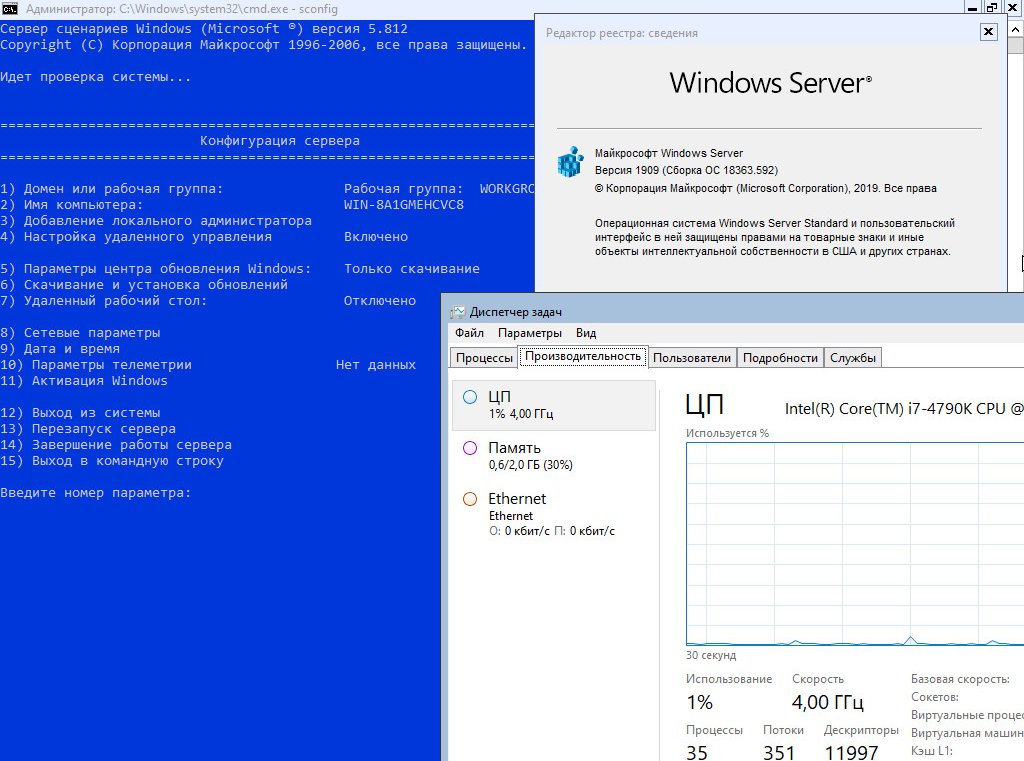The width and height of the screenshot is (1024, 761).
Task: Click '5) Параметры центра обновления Windows:' line
Action: 156,269
